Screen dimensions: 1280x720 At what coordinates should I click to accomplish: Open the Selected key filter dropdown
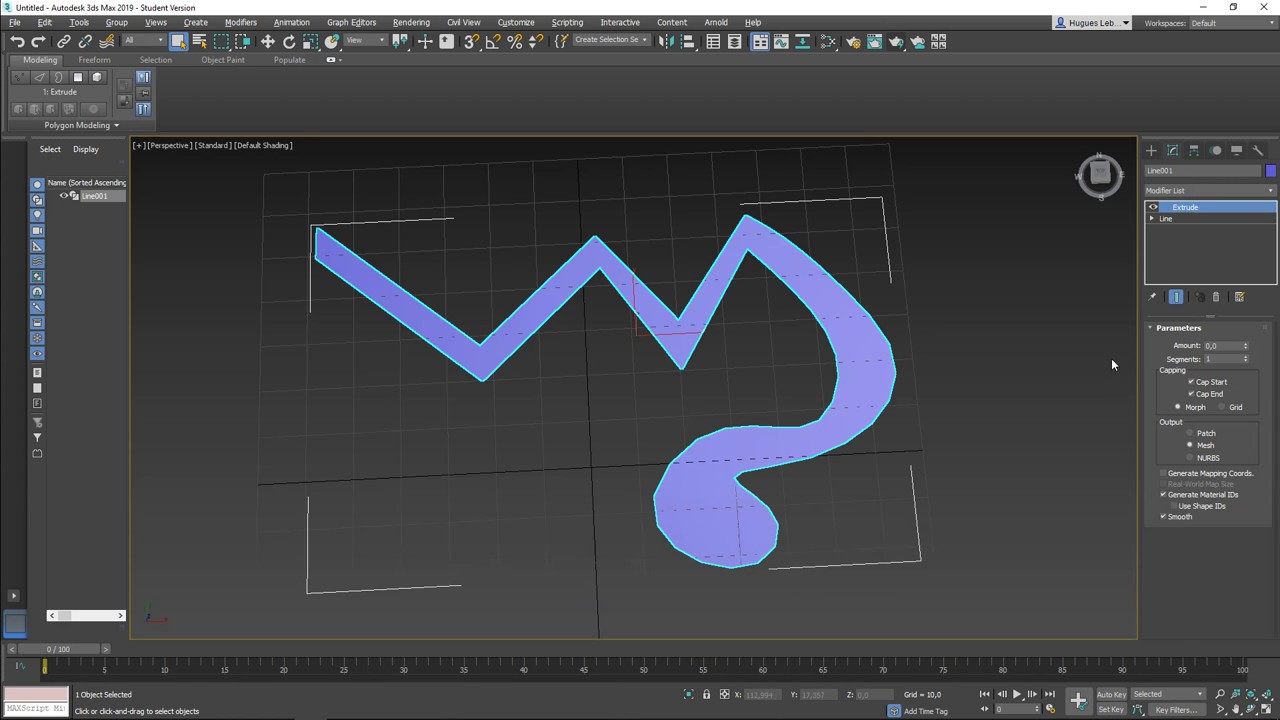coord(1169,694)
